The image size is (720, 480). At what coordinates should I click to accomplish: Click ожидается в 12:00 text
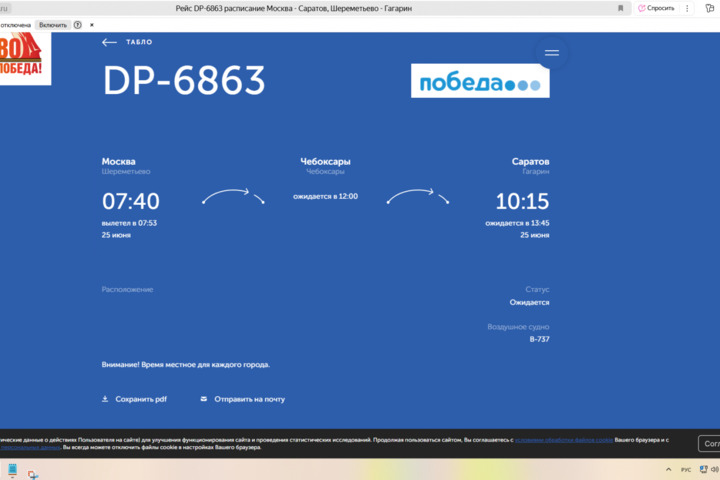click(x=325, y=197)
